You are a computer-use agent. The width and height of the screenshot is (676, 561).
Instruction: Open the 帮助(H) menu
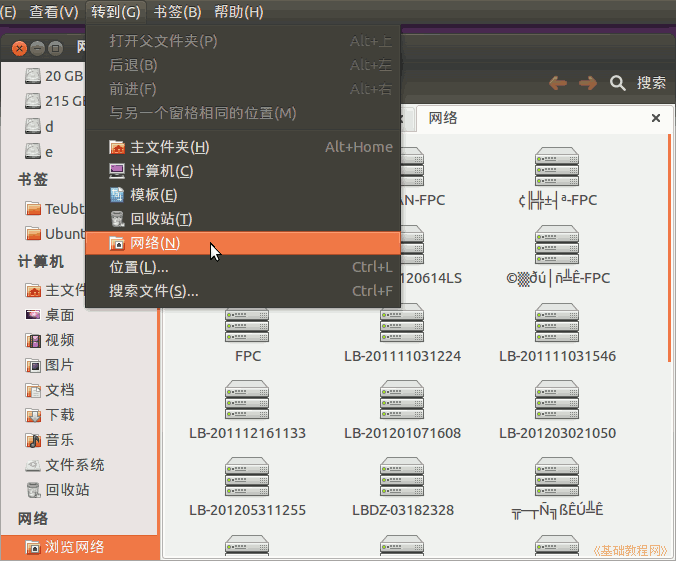pos(238,12)
